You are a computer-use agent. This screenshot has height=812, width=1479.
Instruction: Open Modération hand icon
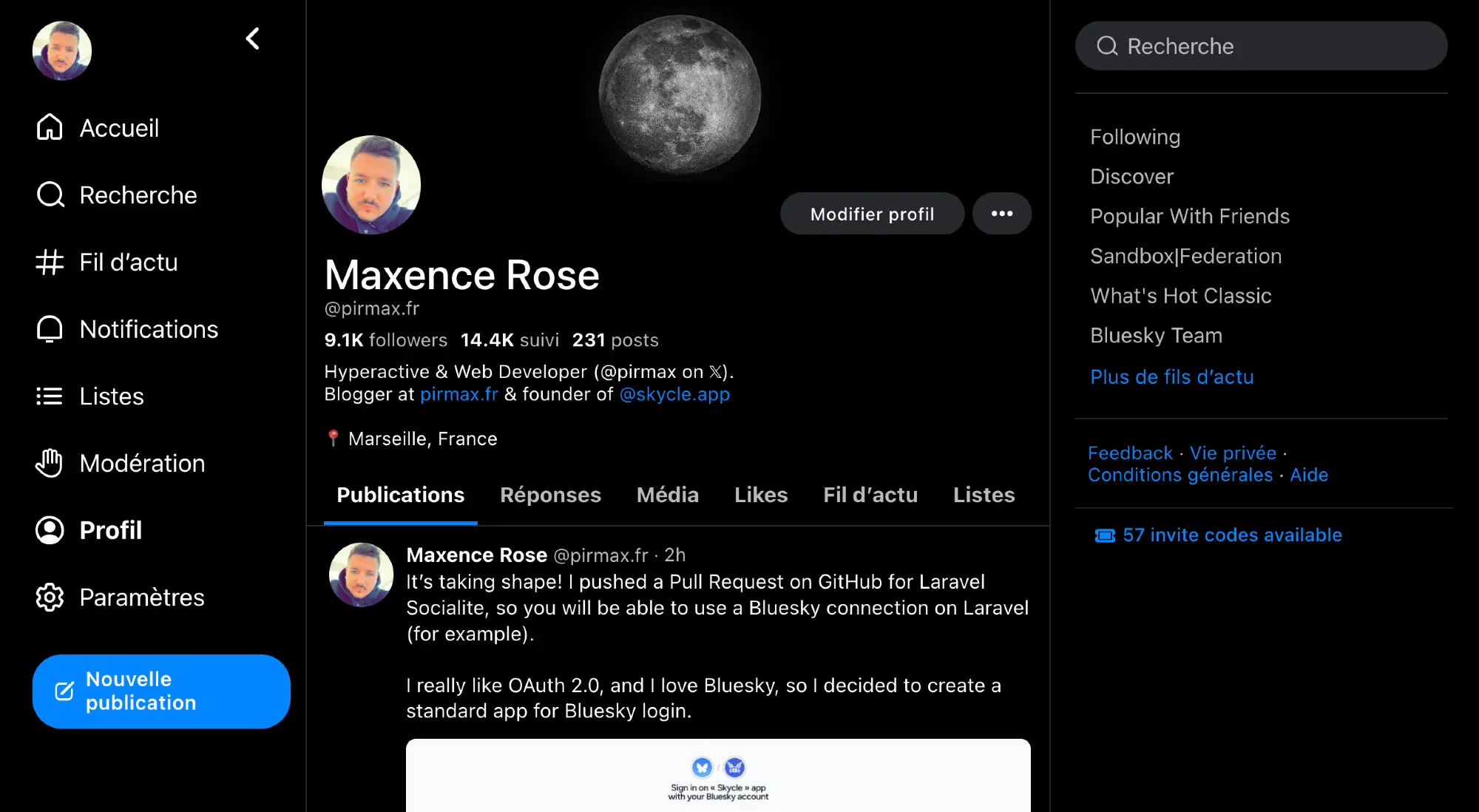click(50, 463)
